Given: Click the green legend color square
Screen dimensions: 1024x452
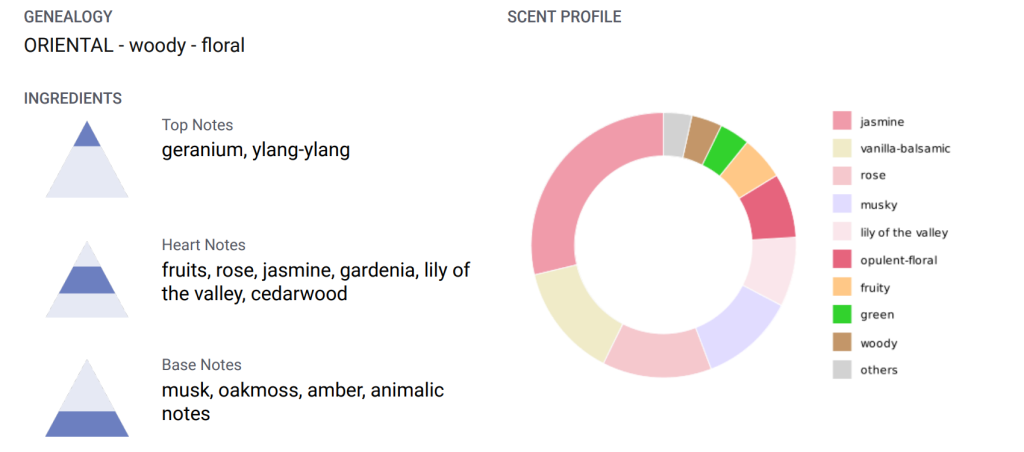Looking at the screenshot, I should click(842, 314).
